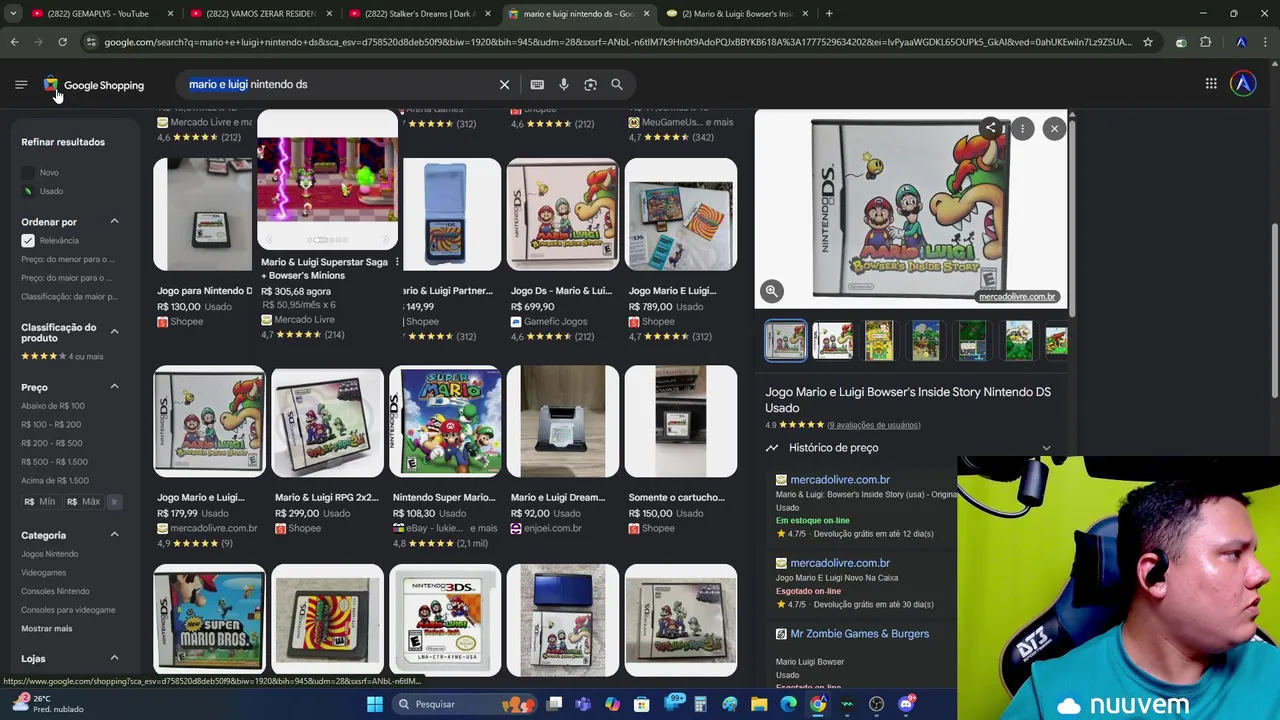Click the Google Shopping logo
Viewport: 1280px width, 720px height.
[94, 85]
